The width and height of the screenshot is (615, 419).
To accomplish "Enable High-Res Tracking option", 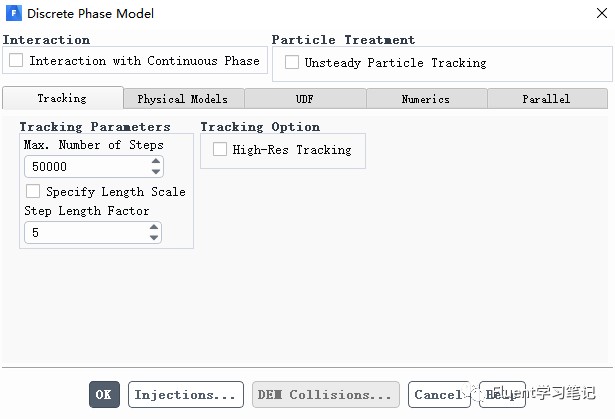I will (x=220, y=150).
